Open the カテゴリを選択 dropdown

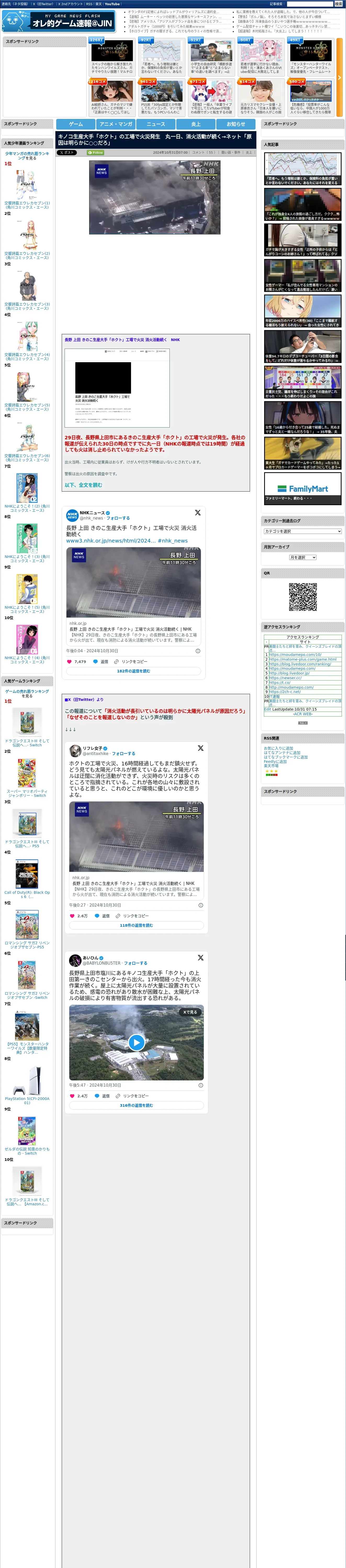303,531
